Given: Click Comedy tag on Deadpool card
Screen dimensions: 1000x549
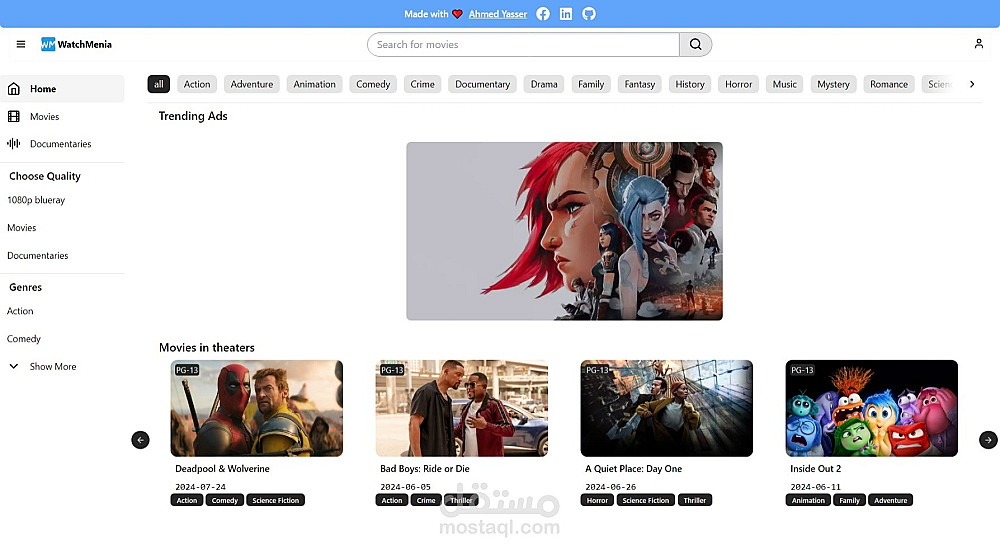Looking at the screenshot, I should pos(224,501).
